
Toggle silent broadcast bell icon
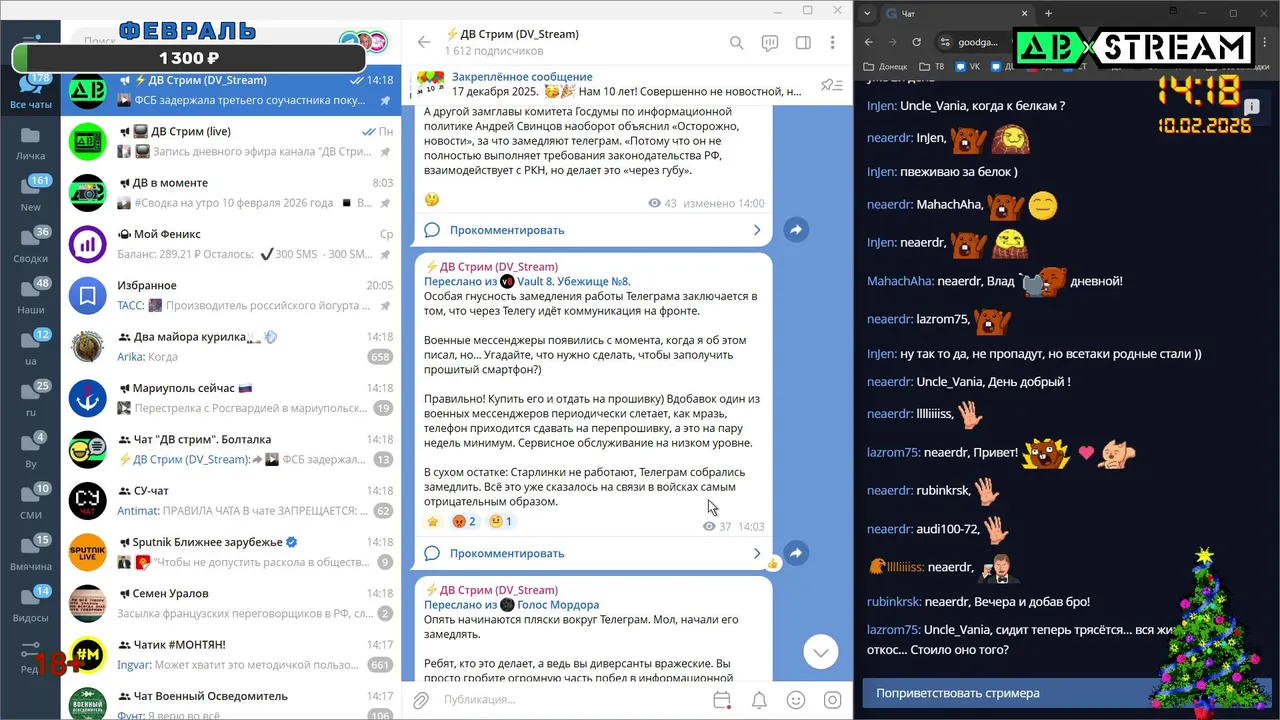(759, 700)
